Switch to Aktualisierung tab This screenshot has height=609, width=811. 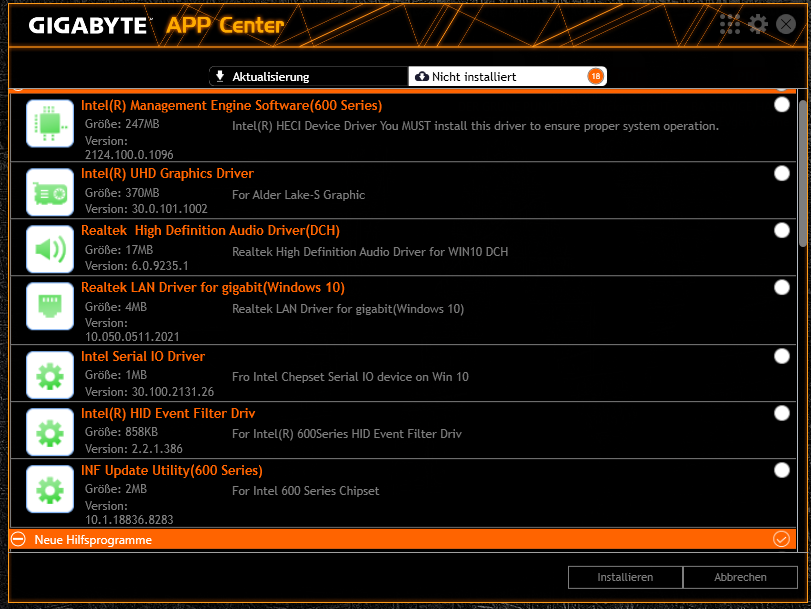tap(309, 77)
